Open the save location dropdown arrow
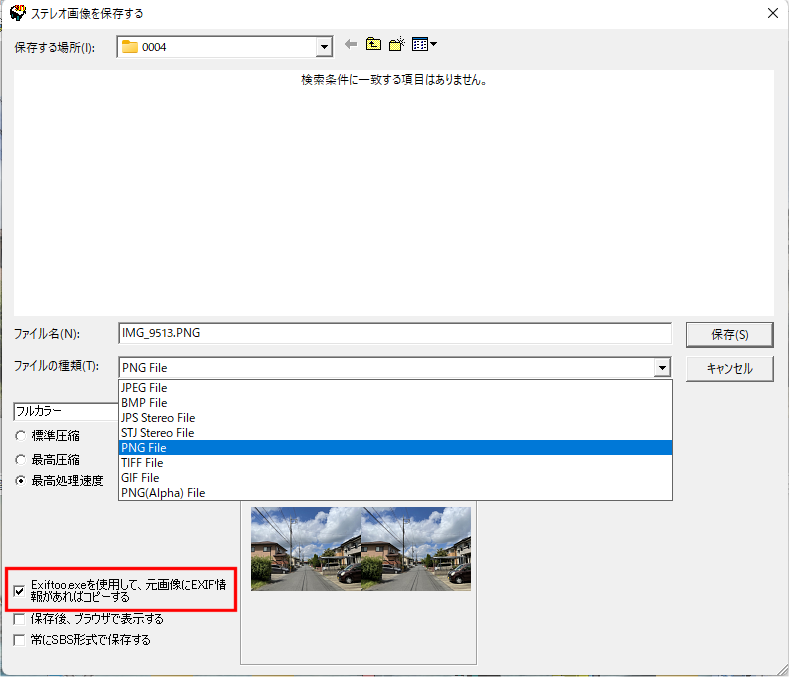The width and height of the screenshot is (789, 677). (x=325, y=47)
